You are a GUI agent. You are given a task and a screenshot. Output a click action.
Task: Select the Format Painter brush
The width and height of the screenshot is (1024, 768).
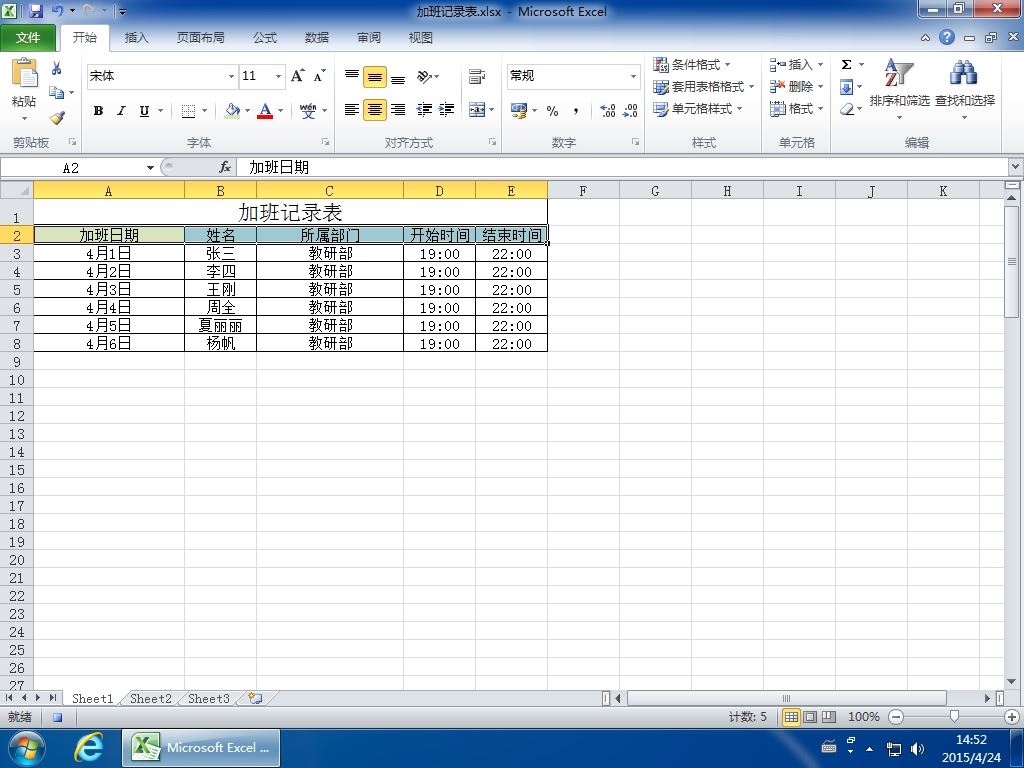pyautogui.click(x=57, y=118)
